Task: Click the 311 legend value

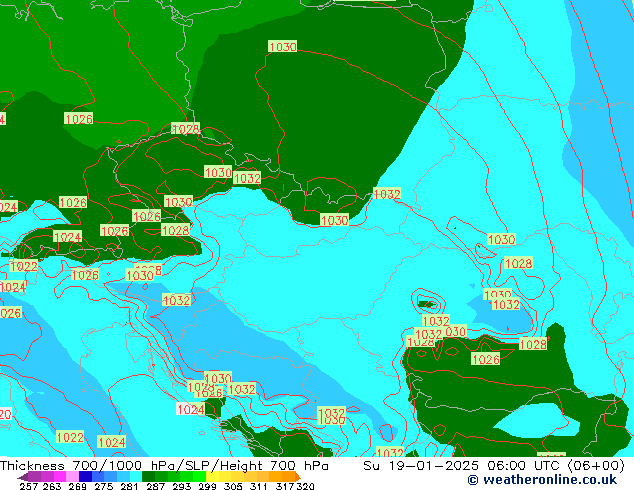Action: [x=259, y=486]
